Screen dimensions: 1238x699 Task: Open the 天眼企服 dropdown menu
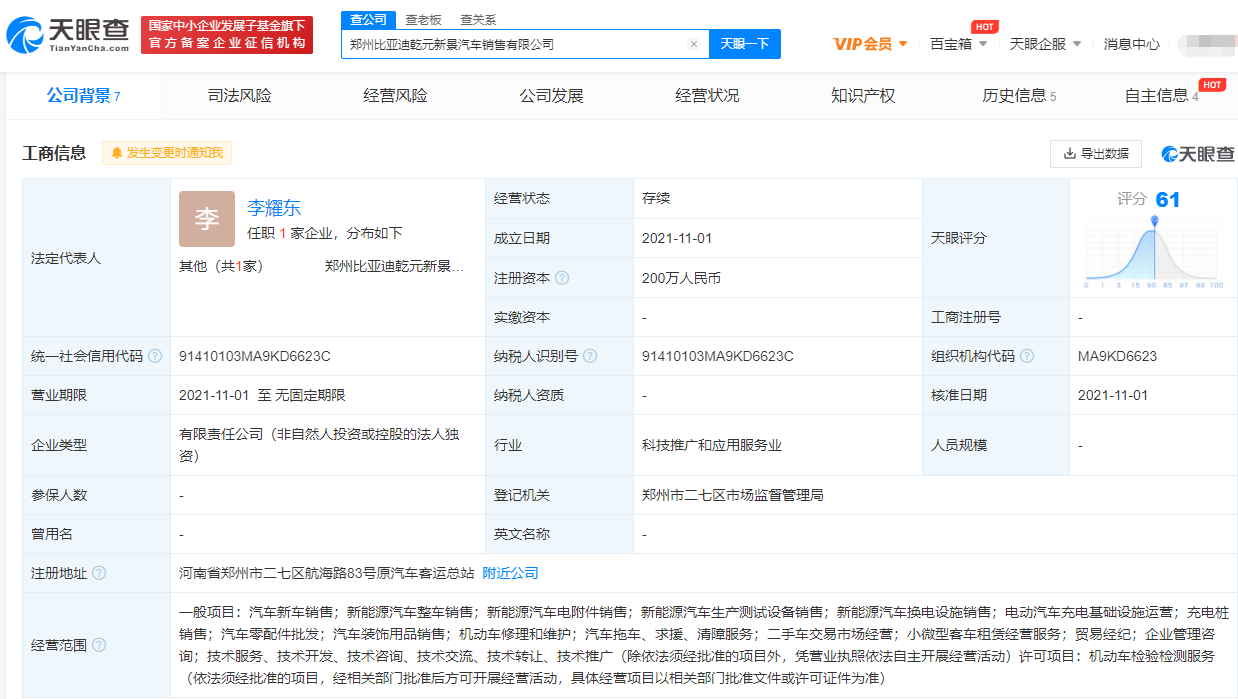(1045, 44)
